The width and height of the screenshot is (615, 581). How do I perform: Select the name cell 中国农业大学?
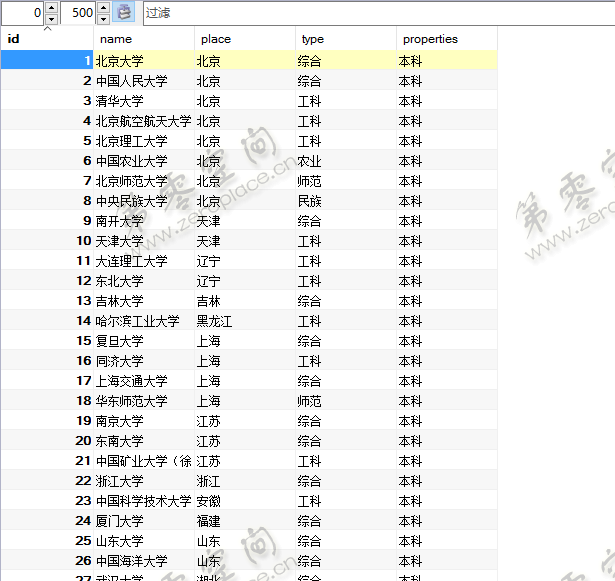click(144, 161)
